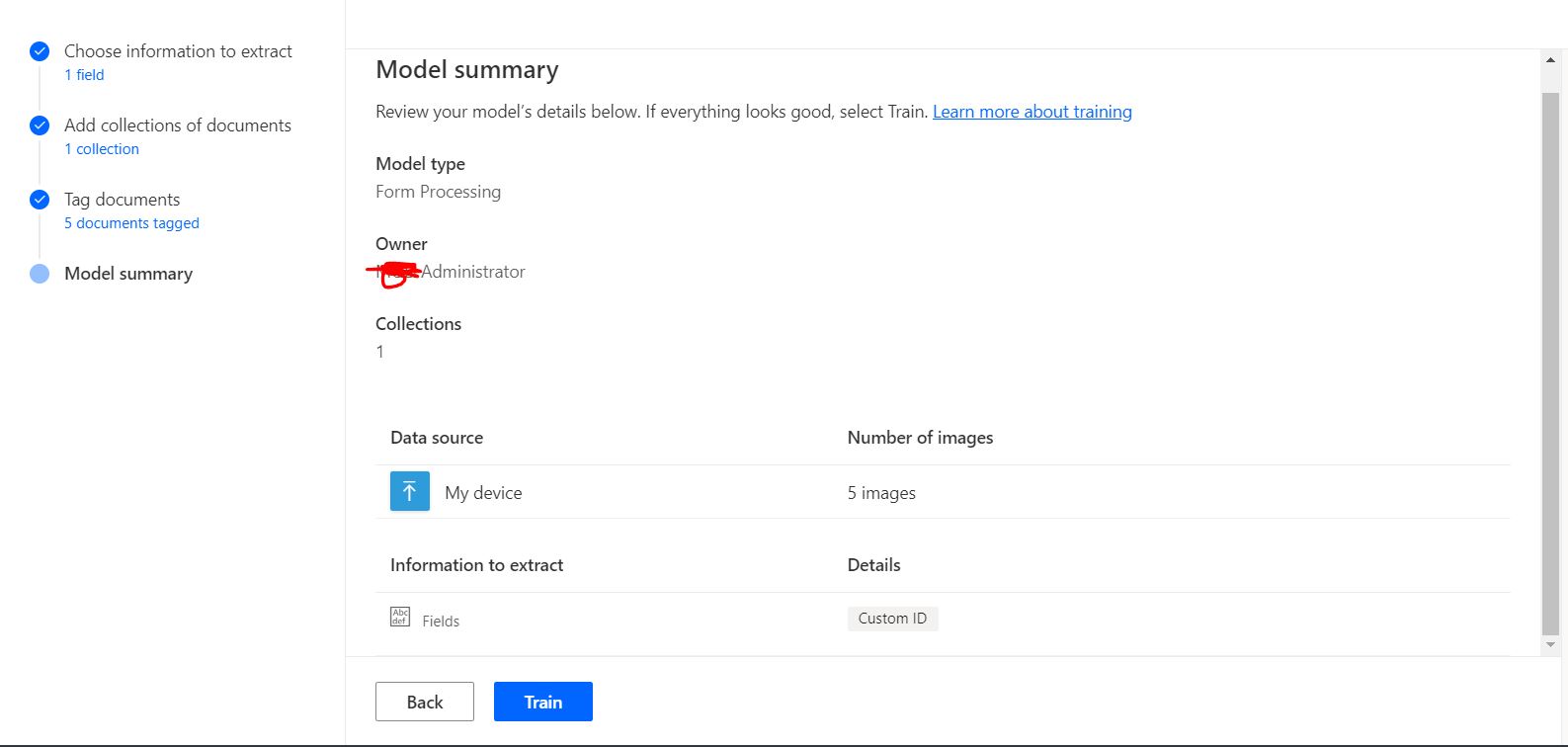Click the '5 images' cell

coord(881,493)
